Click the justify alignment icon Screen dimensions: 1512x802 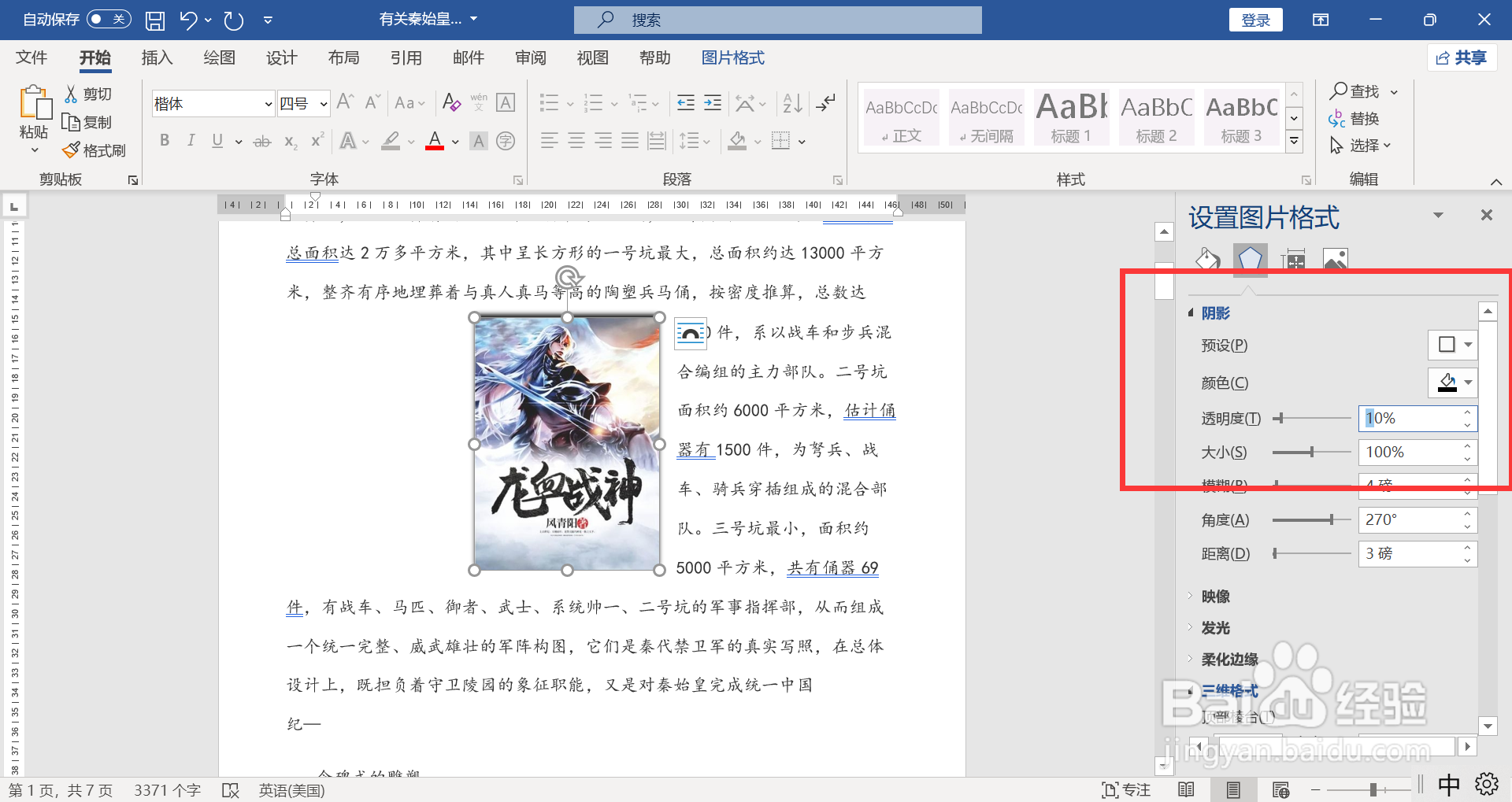[629, 141]
